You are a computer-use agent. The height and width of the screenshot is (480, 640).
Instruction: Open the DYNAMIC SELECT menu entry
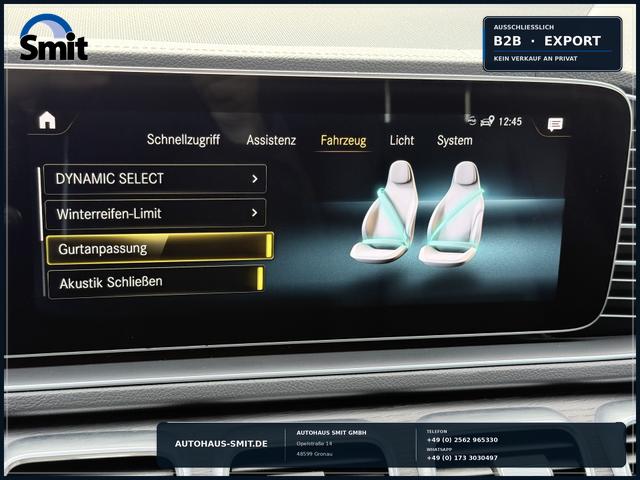point(155,178)
